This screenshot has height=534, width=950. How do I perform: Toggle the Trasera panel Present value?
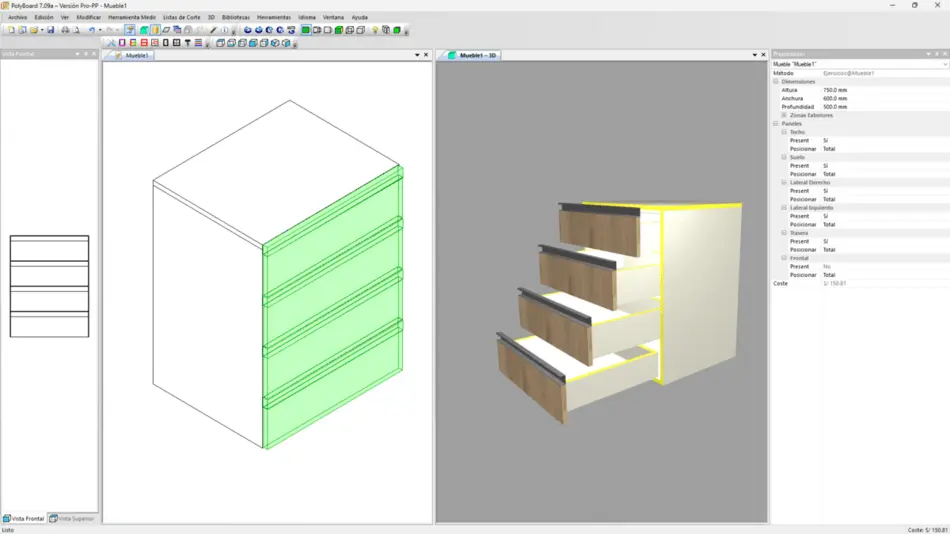pos(826,241)
